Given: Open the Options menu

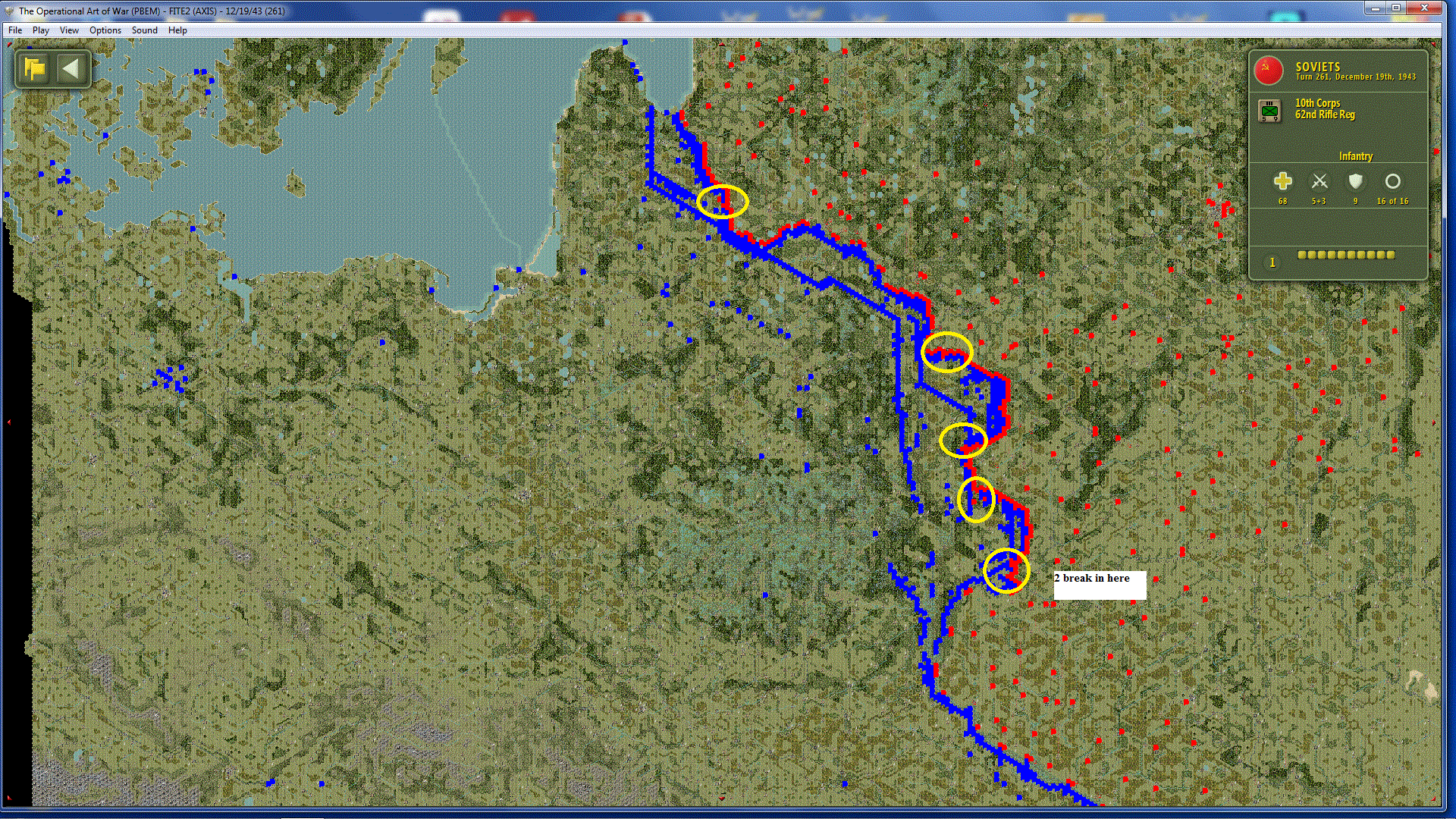Looking at the screenshot, I should [x=105, y=30].
